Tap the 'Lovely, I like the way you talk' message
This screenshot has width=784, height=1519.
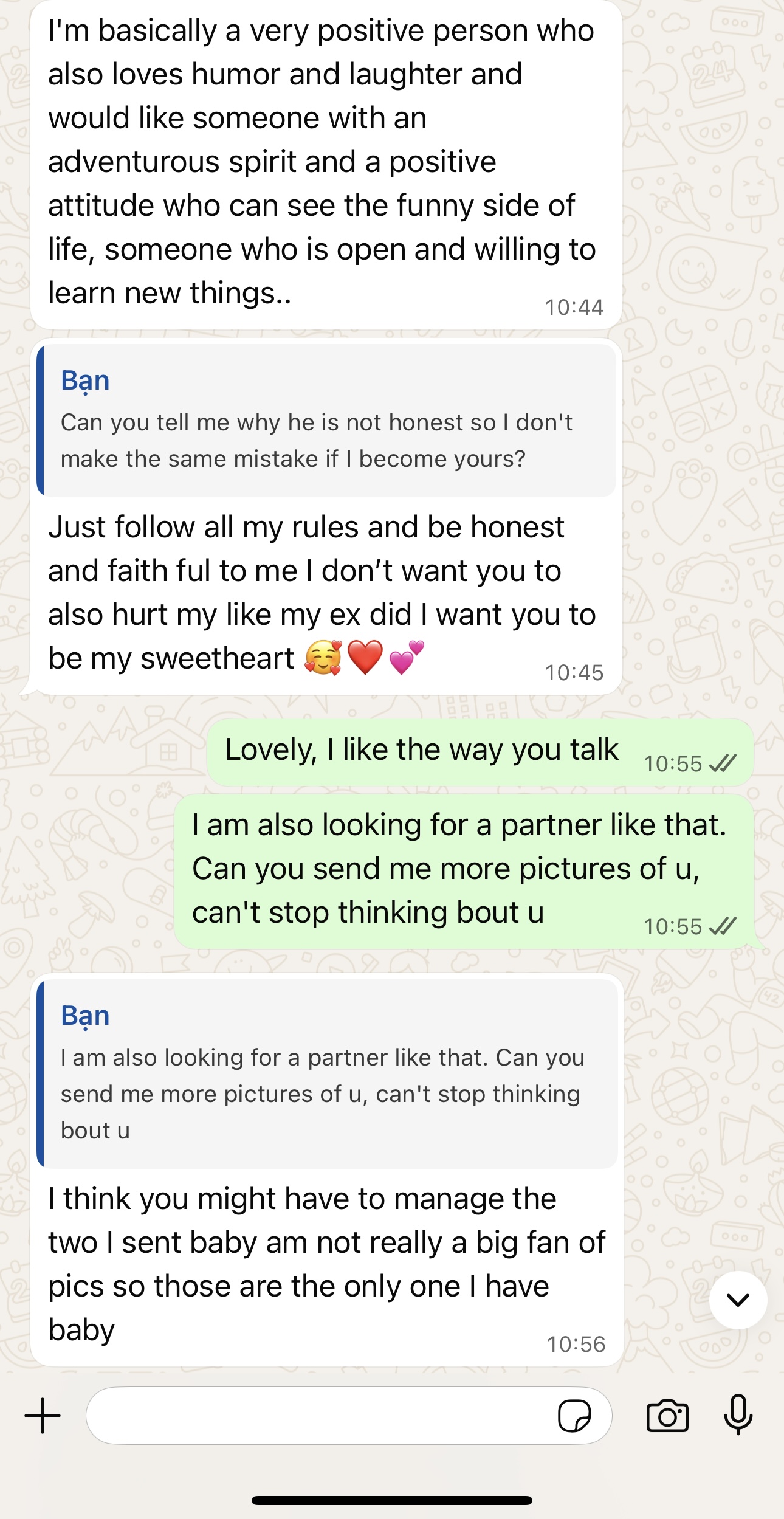480,752
